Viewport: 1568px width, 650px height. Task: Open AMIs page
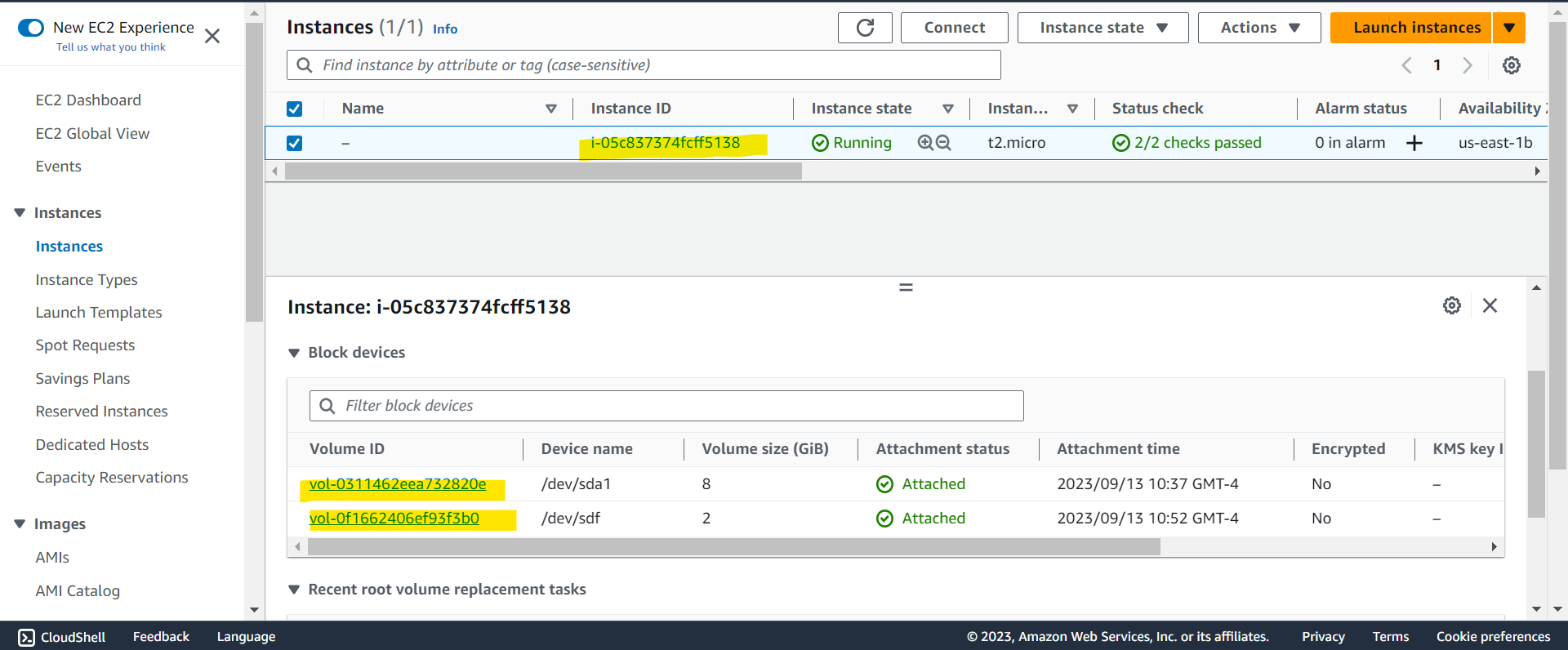click(52, 558)
